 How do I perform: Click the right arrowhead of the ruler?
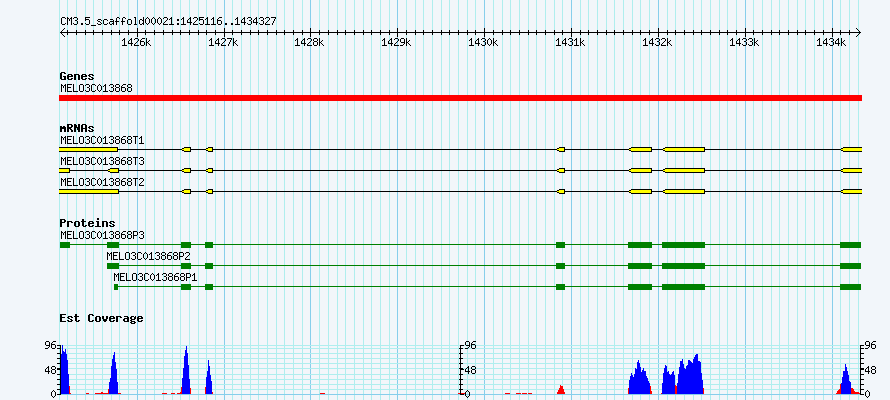(858, 33)
